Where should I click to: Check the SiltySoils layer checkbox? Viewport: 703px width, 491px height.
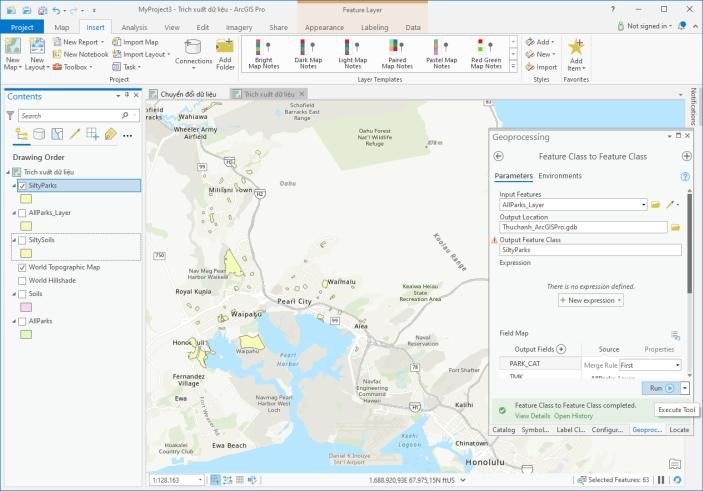click(22, 240)
